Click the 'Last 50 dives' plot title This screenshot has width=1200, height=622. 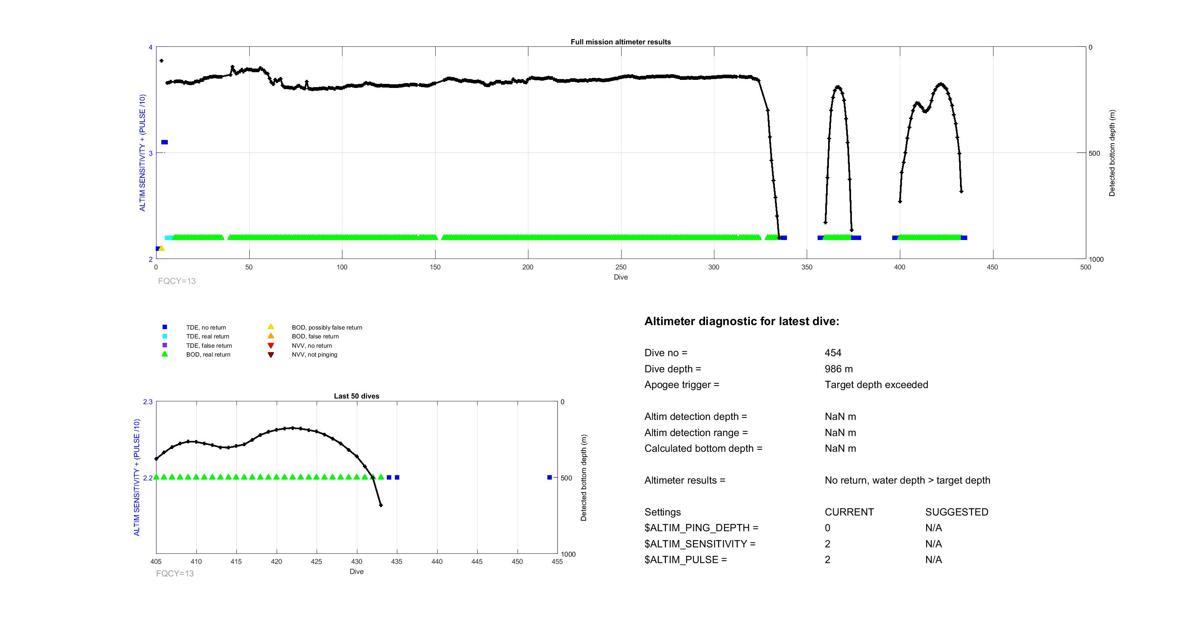357,396
